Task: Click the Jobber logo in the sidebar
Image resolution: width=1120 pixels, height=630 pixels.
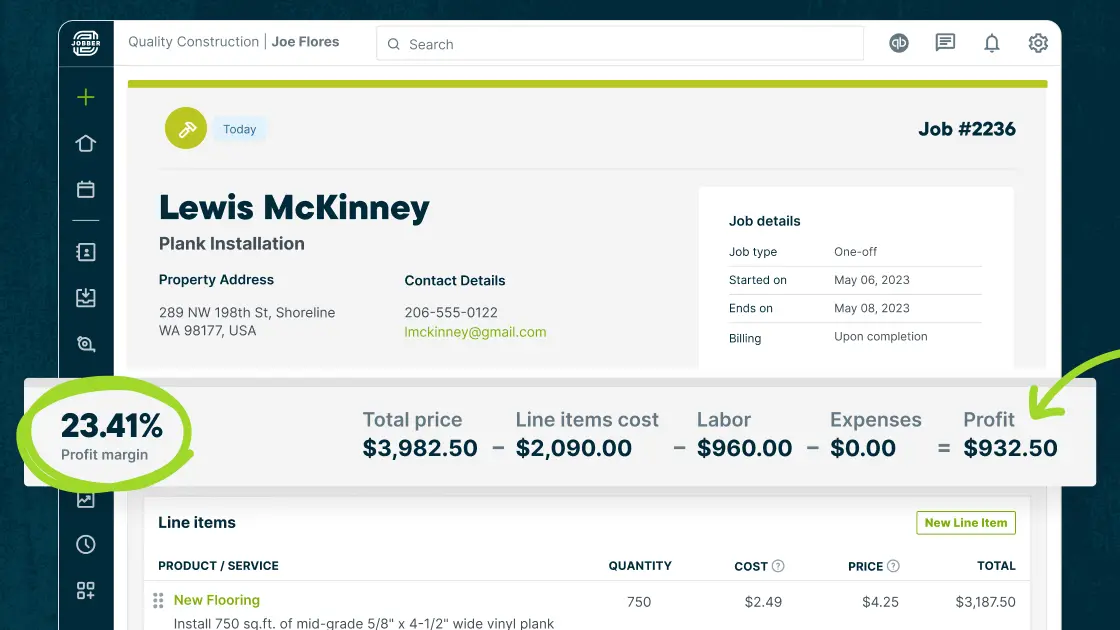Action: (x=85, y=43)
